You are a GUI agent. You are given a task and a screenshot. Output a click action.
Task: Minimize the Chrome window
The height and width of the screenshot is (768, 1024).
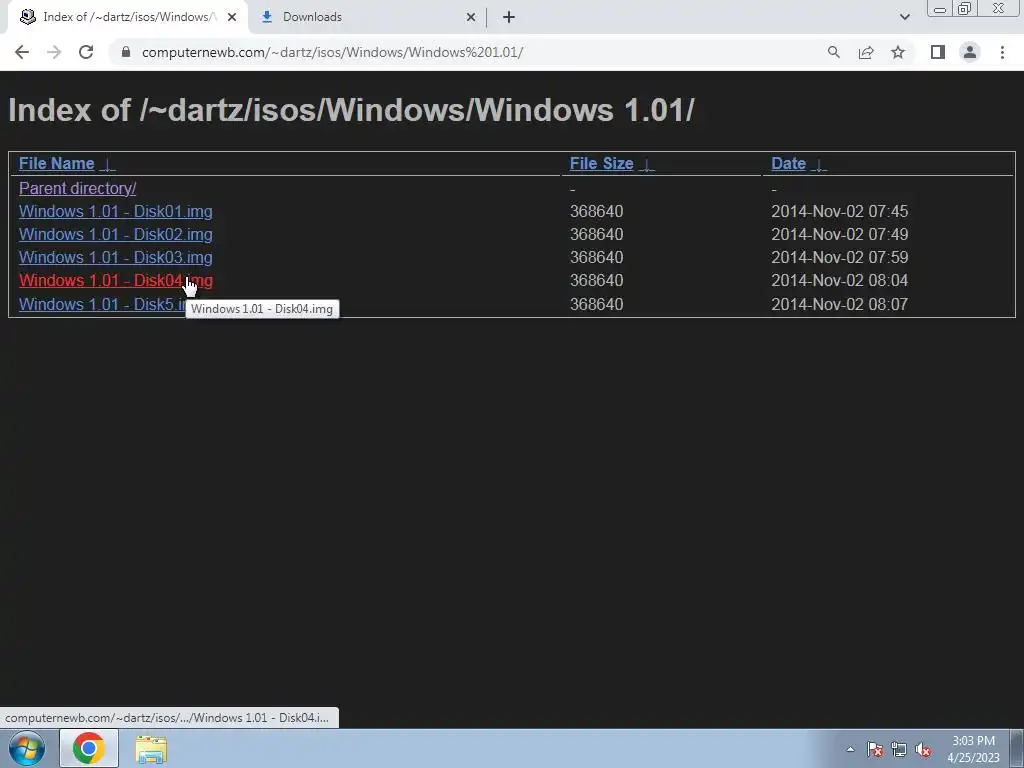[940, 9]
